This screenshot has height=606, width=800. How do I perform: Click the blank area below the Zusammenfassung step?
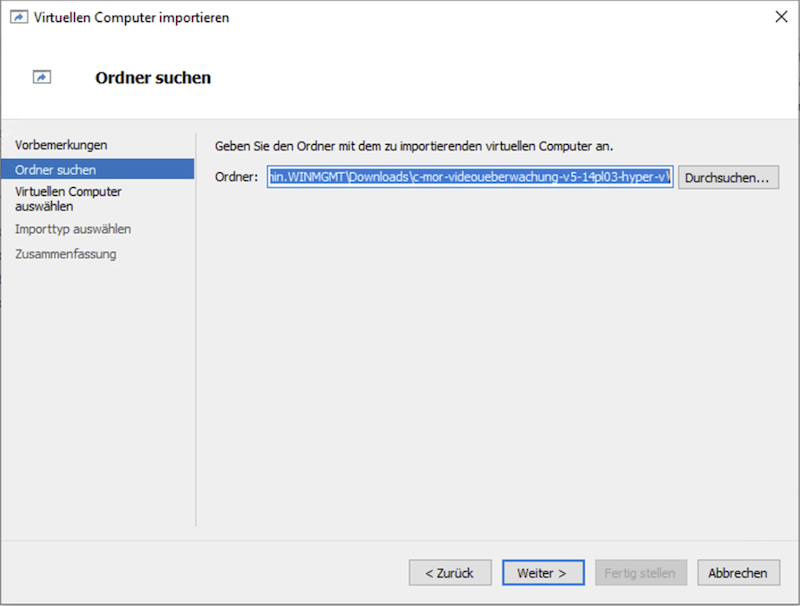pos(98,400)
